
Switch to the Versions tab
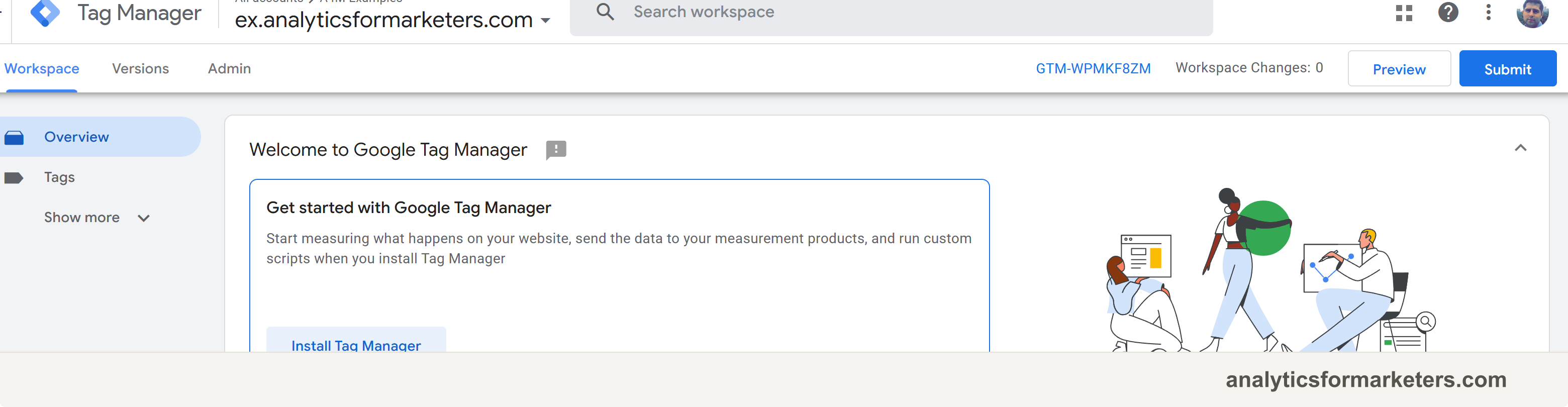point(141,69)
